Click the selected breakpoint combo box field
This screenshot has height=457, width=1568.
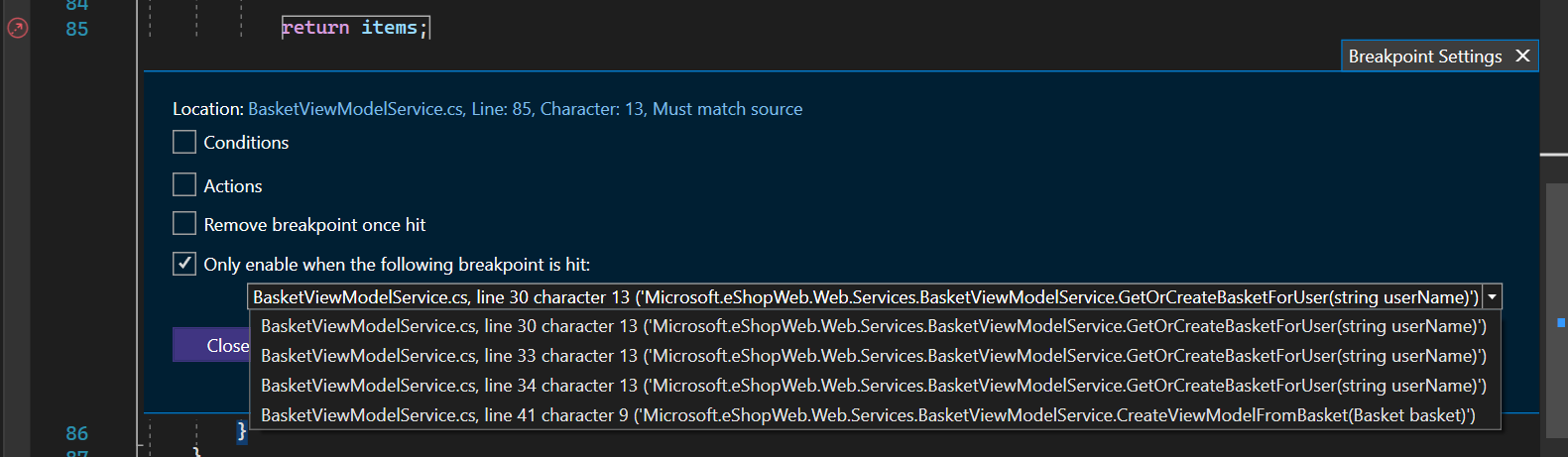865,296
